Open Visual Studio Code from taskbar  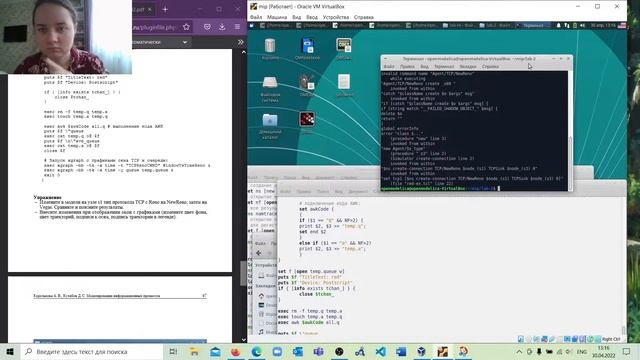pyautogui.click(x=380, y=351)
